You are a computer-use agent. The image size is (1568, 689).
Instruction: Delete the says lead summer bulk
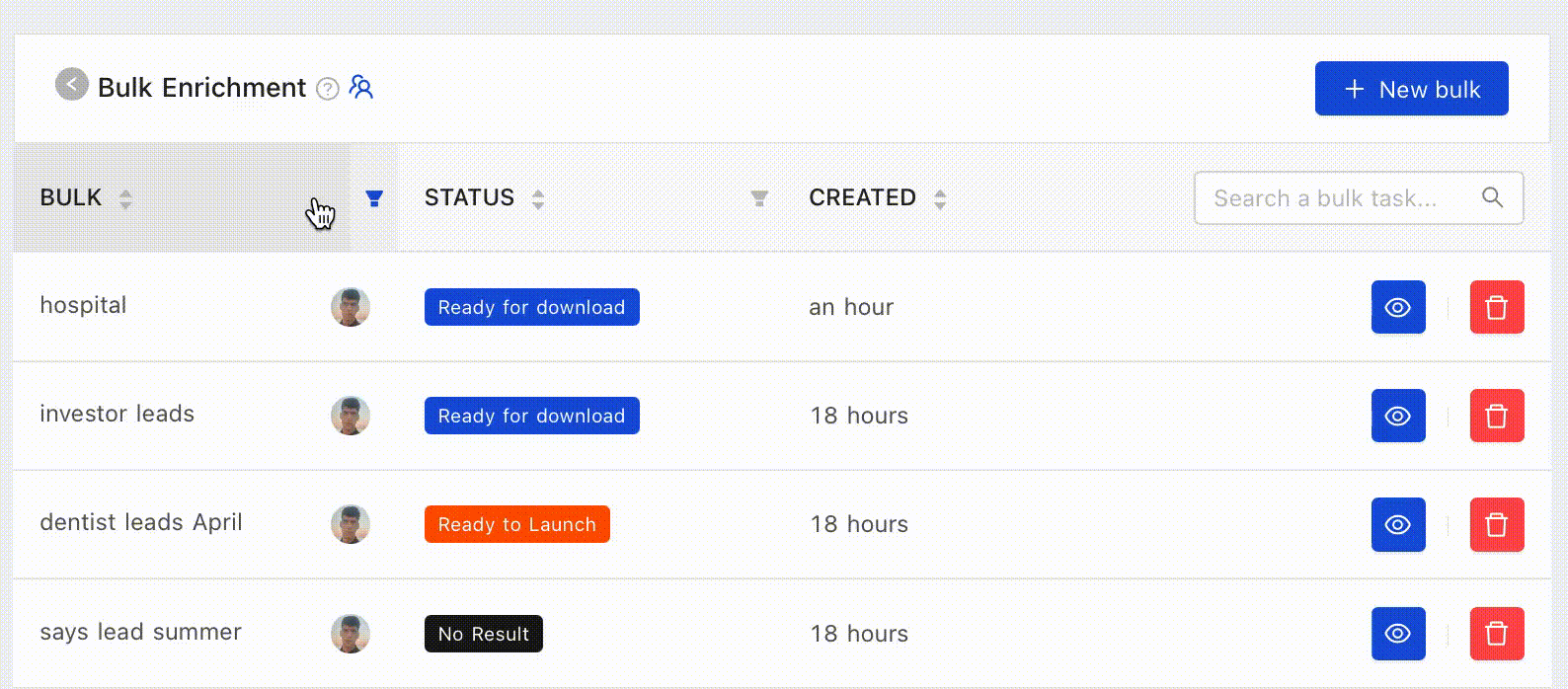point(1497,633)
